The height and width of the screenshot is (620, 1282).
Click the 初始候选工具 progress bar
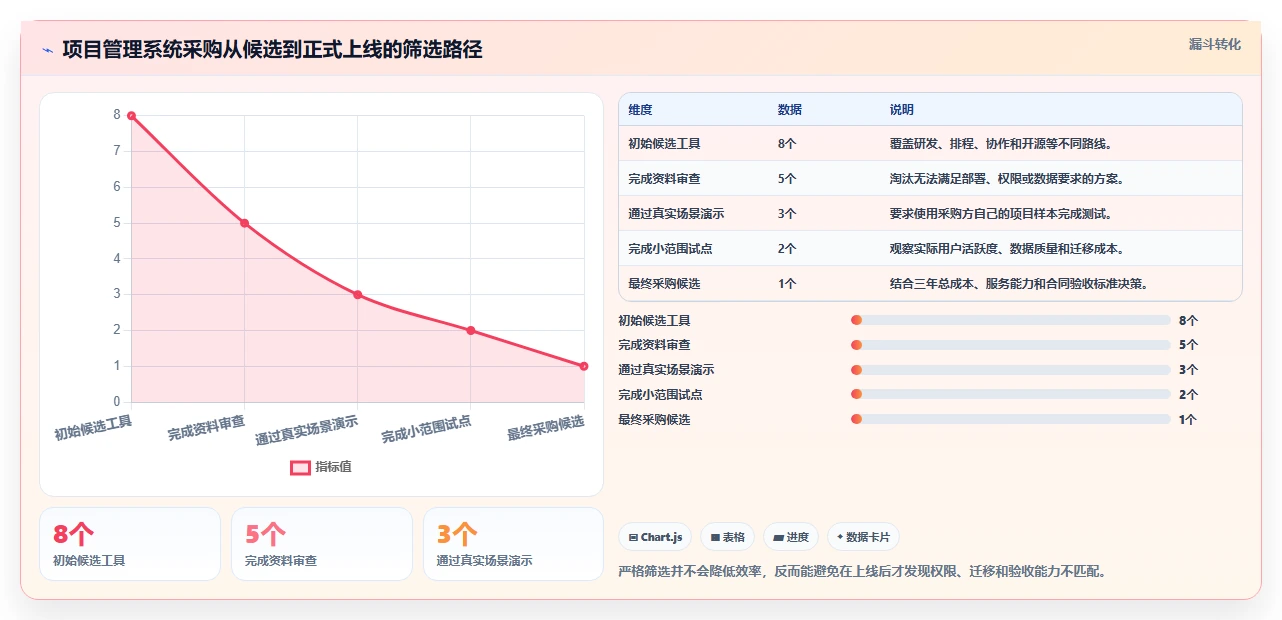coord(1010,321)
